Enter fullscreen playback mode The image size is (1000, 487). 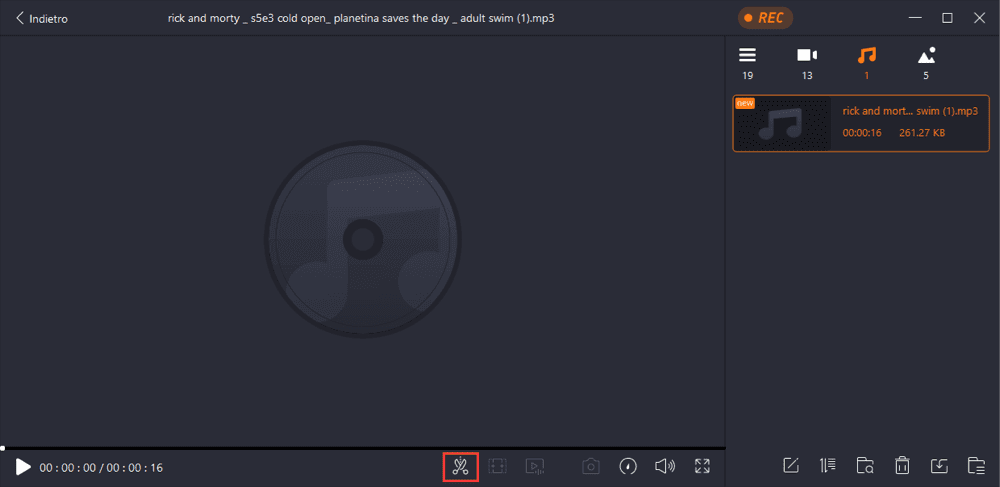pos(702,467)
